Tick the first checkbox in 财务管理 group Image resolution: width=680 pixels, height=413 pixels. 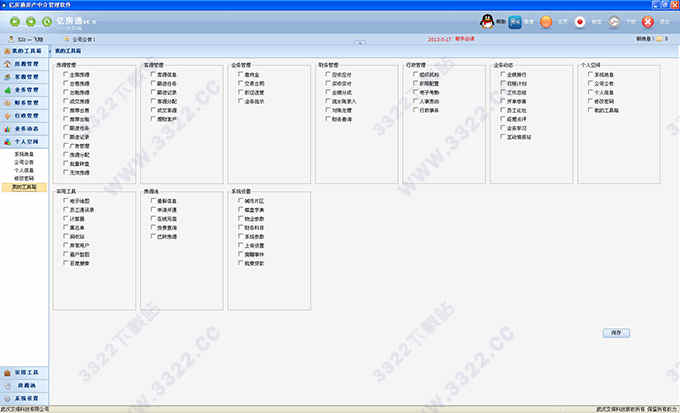(x=328, y=74)
